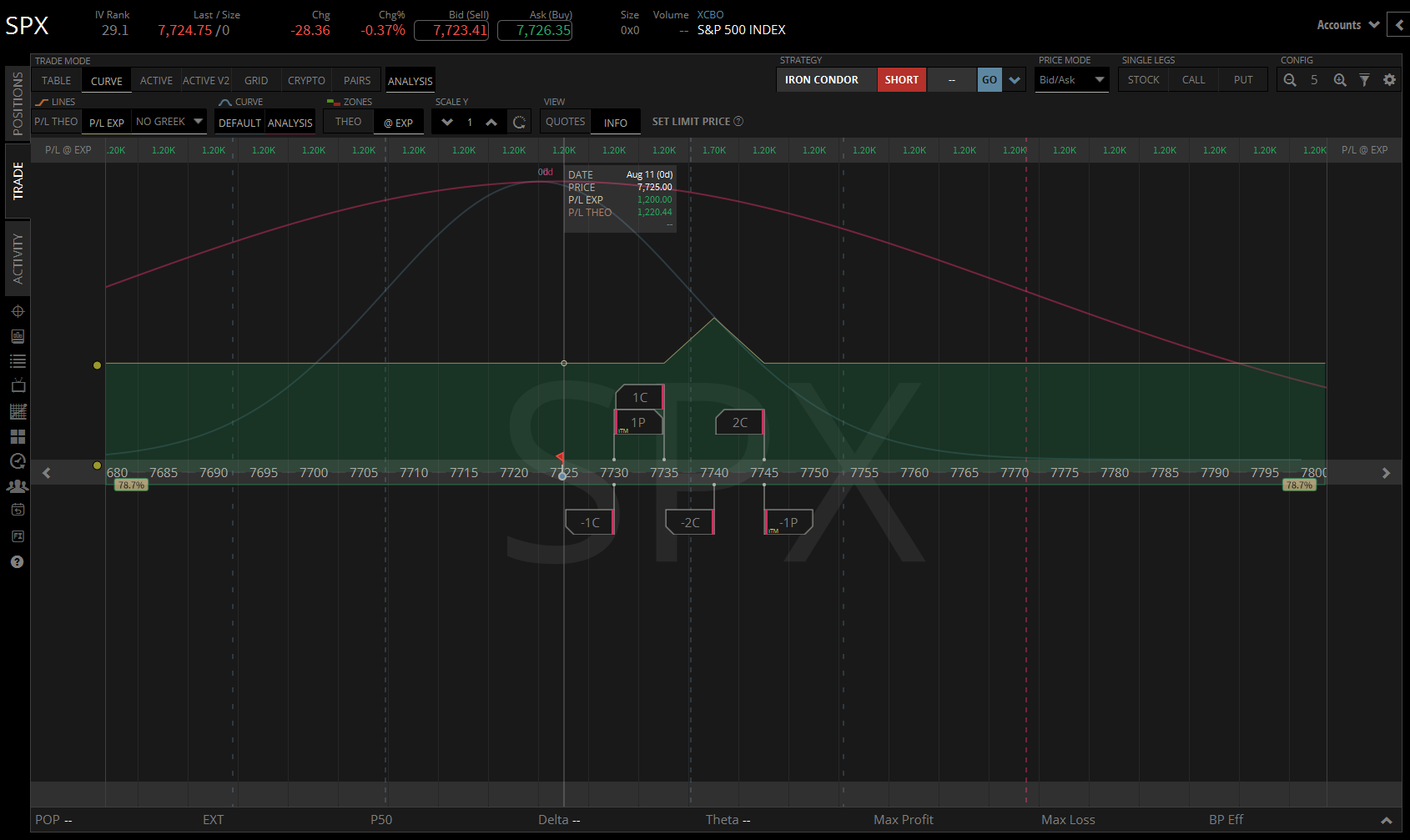Select PUT single leg
The image size is (1410, 840).
point(1243,80)
